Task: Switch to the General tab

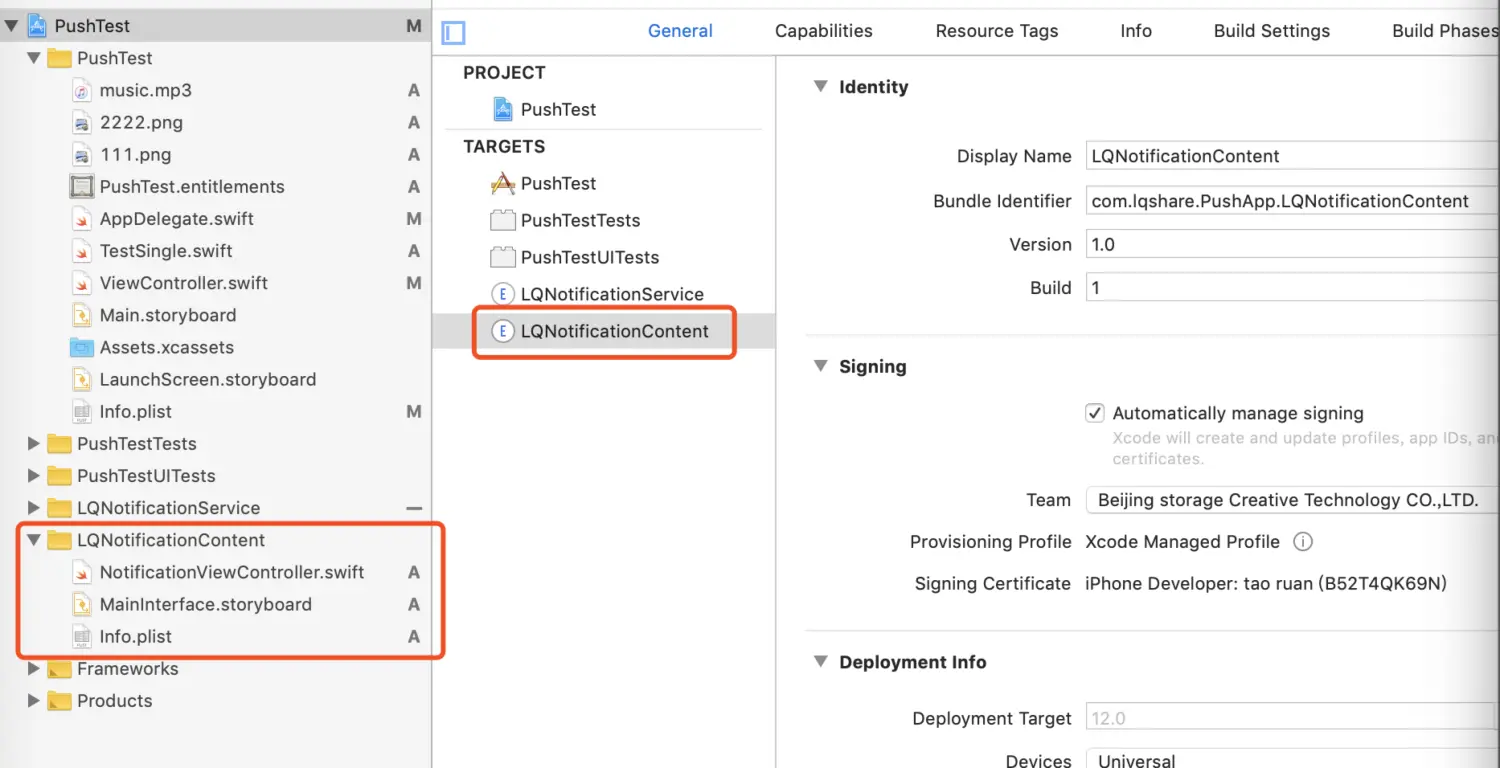Action: pyautogui.click(x=680, y=31)
